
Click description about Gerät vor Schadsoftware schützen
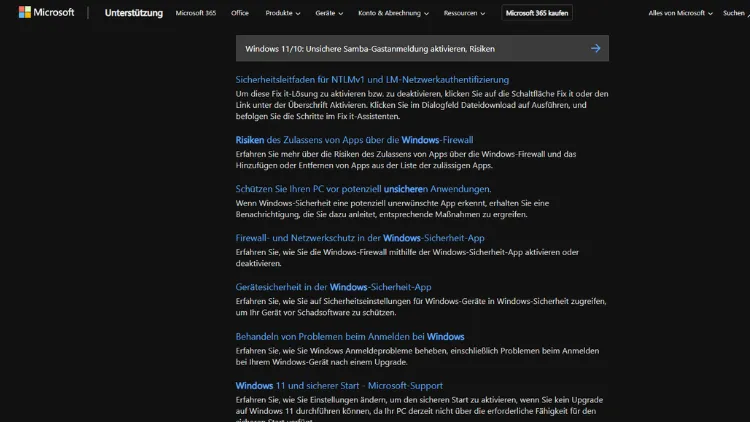pos(421,307)
